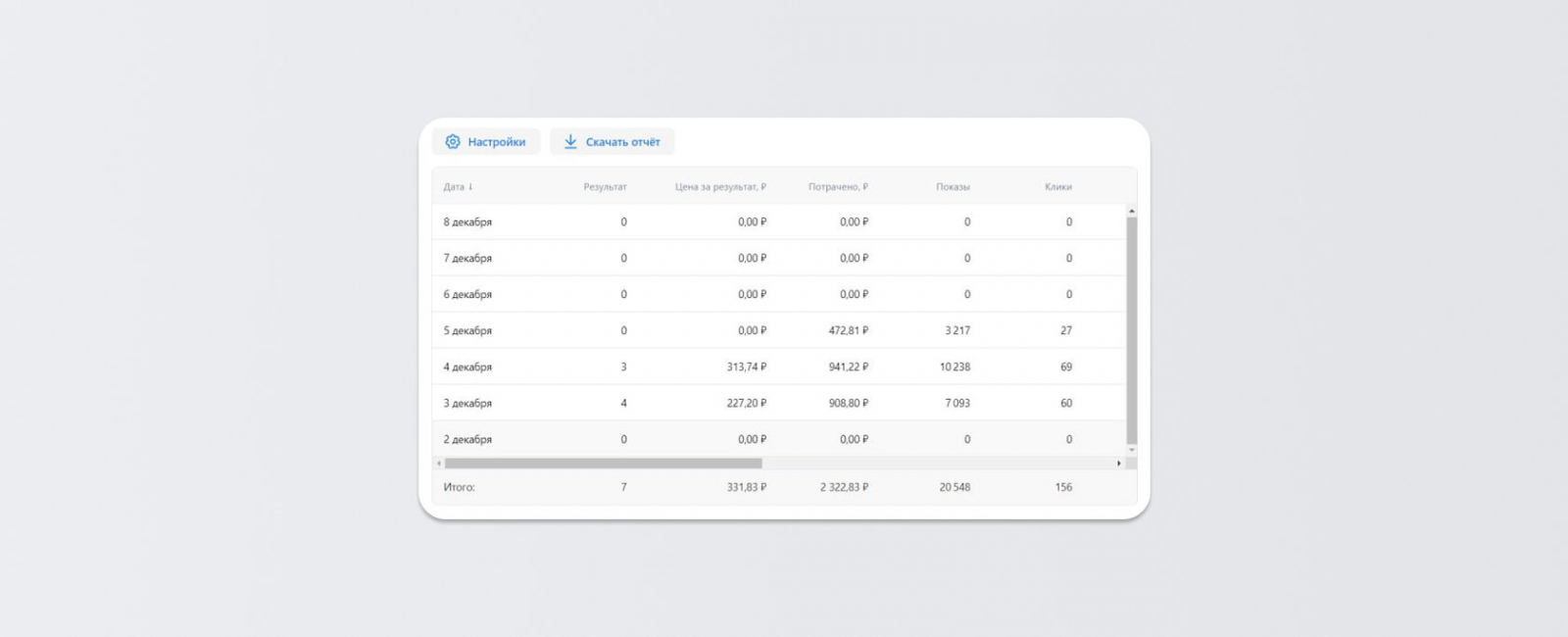Select the Цена за результат column header
Image resolution: width=1568 pixels, height=637 pixels.
click(x=719, y=186)
